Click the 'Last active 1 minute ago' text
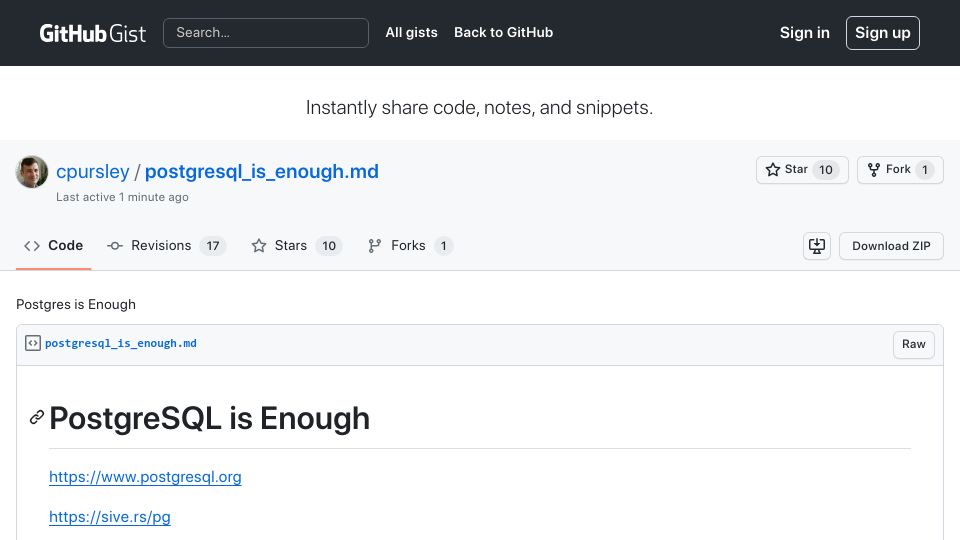Screen dimensions: 960x540 [x=122, y=197]
